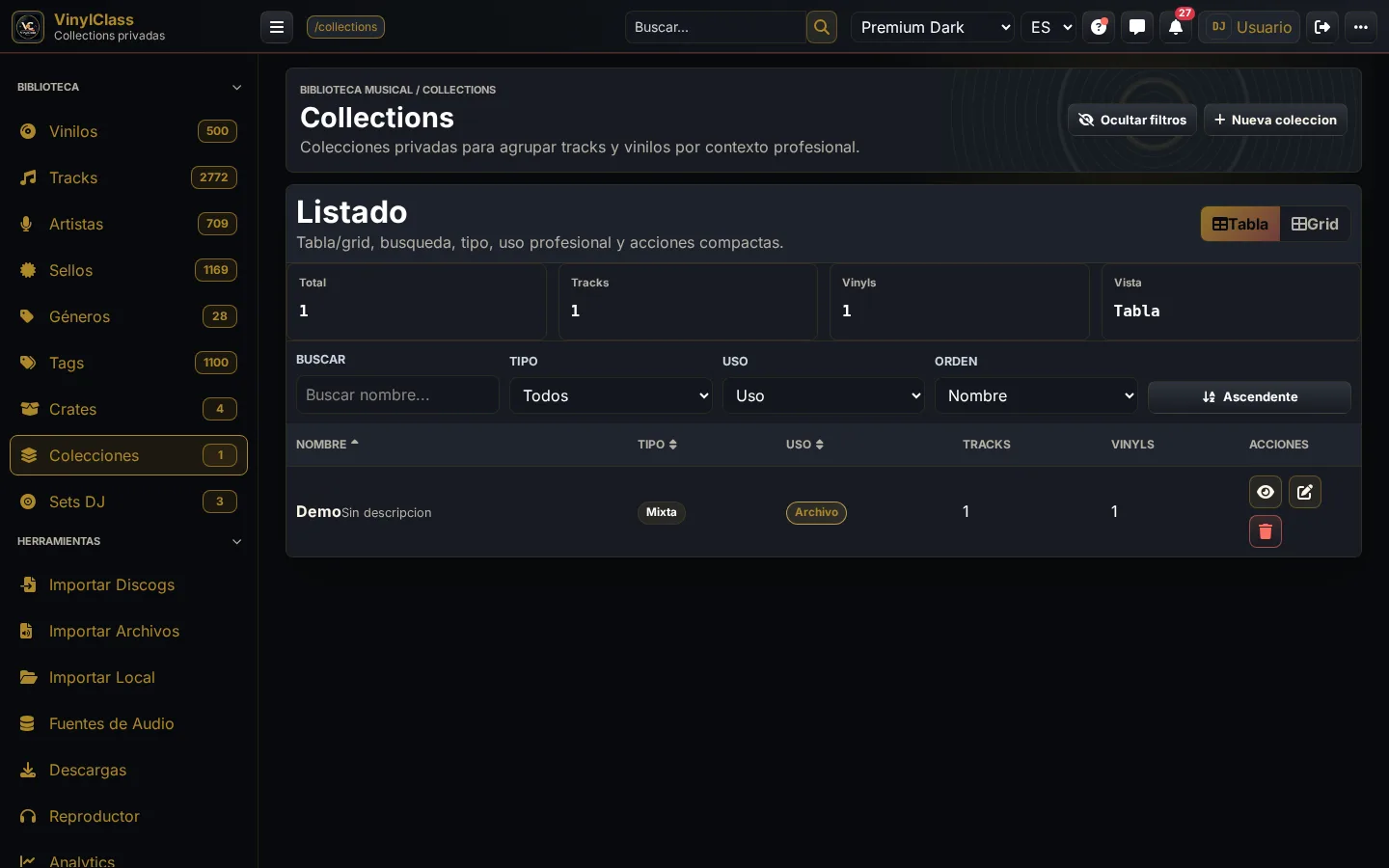Open the ES language dropdown
Viewport: 1389px width, 868px height.
[x=1049, y=27]
